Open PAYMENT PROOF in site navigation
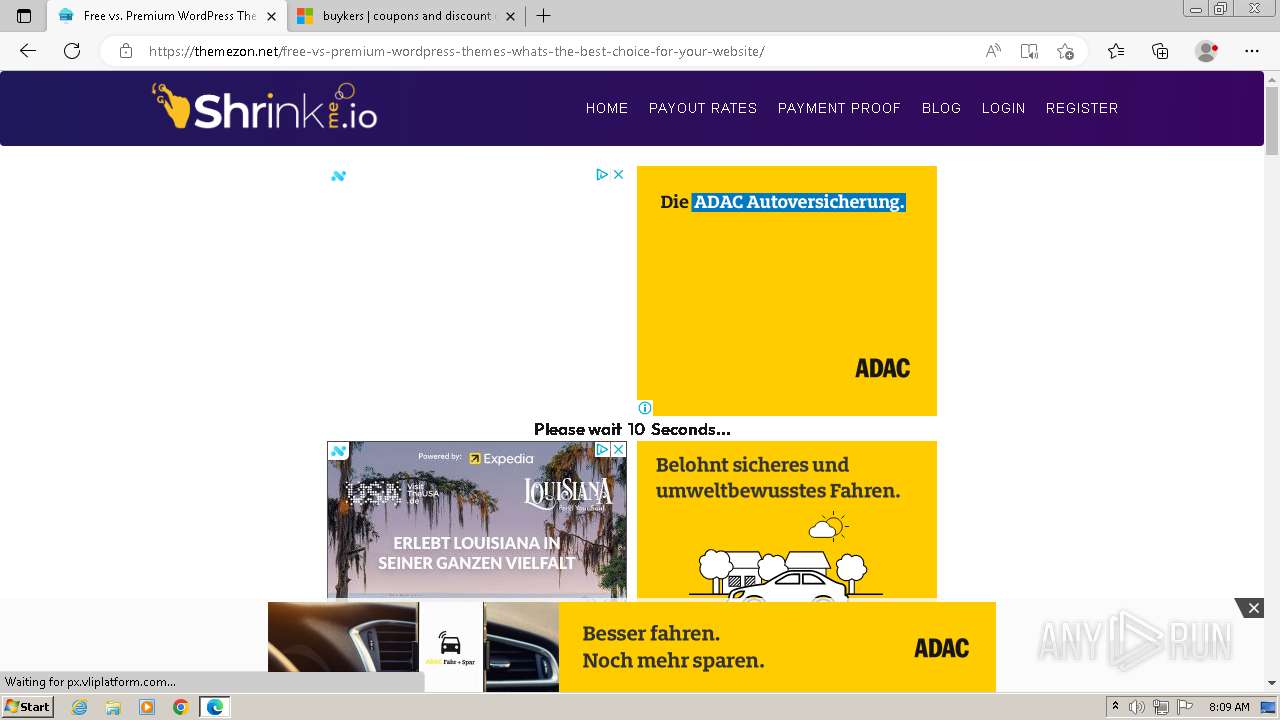Image resolution: width=1280 pixels, height=720 pixels. 839,108
